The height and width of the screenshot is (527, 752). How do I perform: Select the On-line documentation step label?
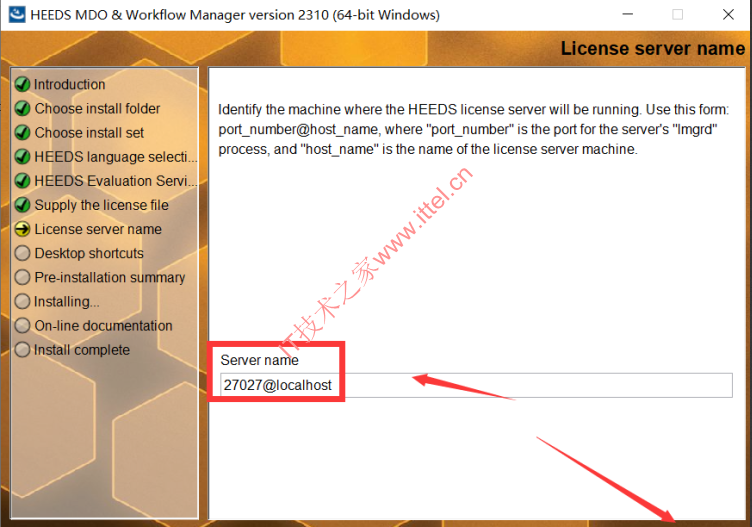103,326
